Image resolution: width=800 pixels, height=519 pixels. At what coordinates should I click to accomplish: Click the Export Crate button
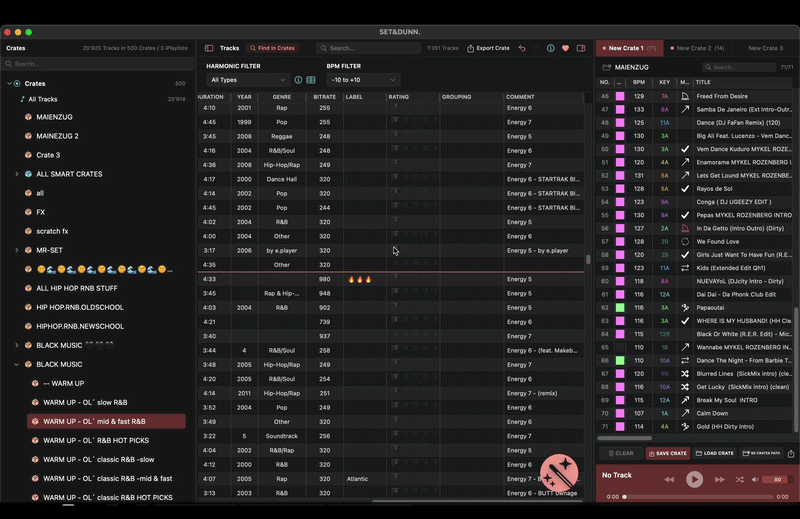pos(488,48)
